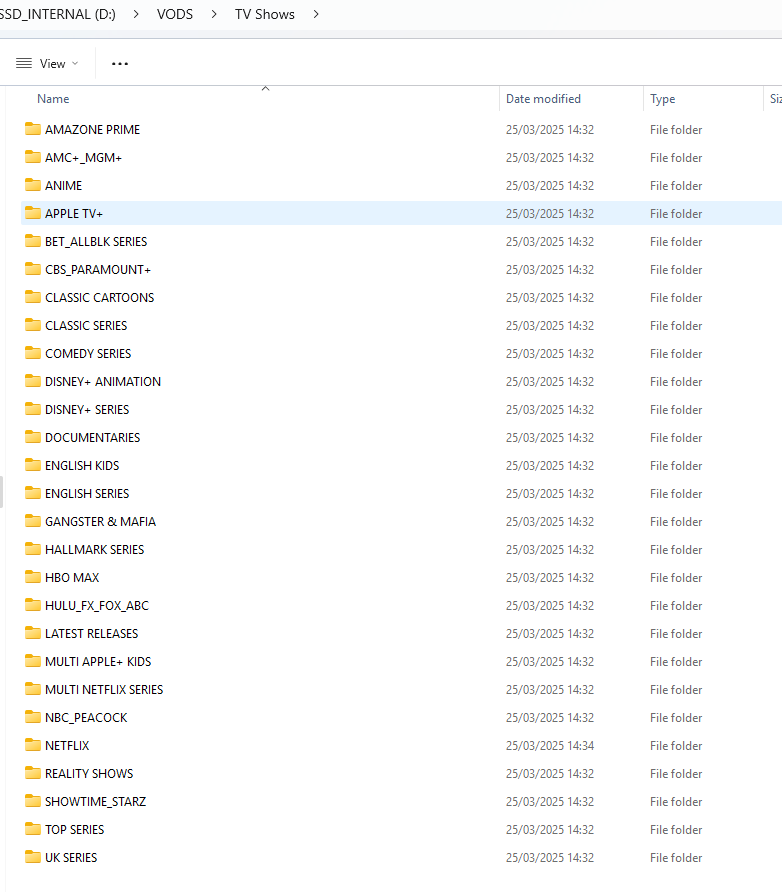Select the TOP SERIES folder name
Screen dimensions: 782x892
pos(75,829)
